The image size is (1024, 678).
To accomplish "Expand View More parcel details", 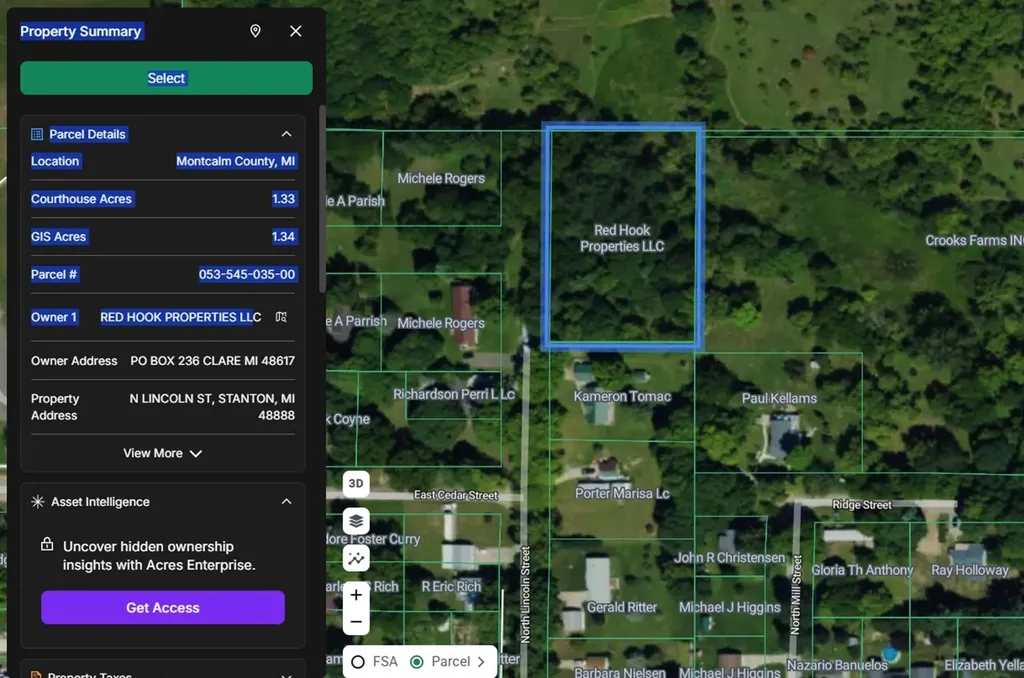I will (x=163, y=453).
